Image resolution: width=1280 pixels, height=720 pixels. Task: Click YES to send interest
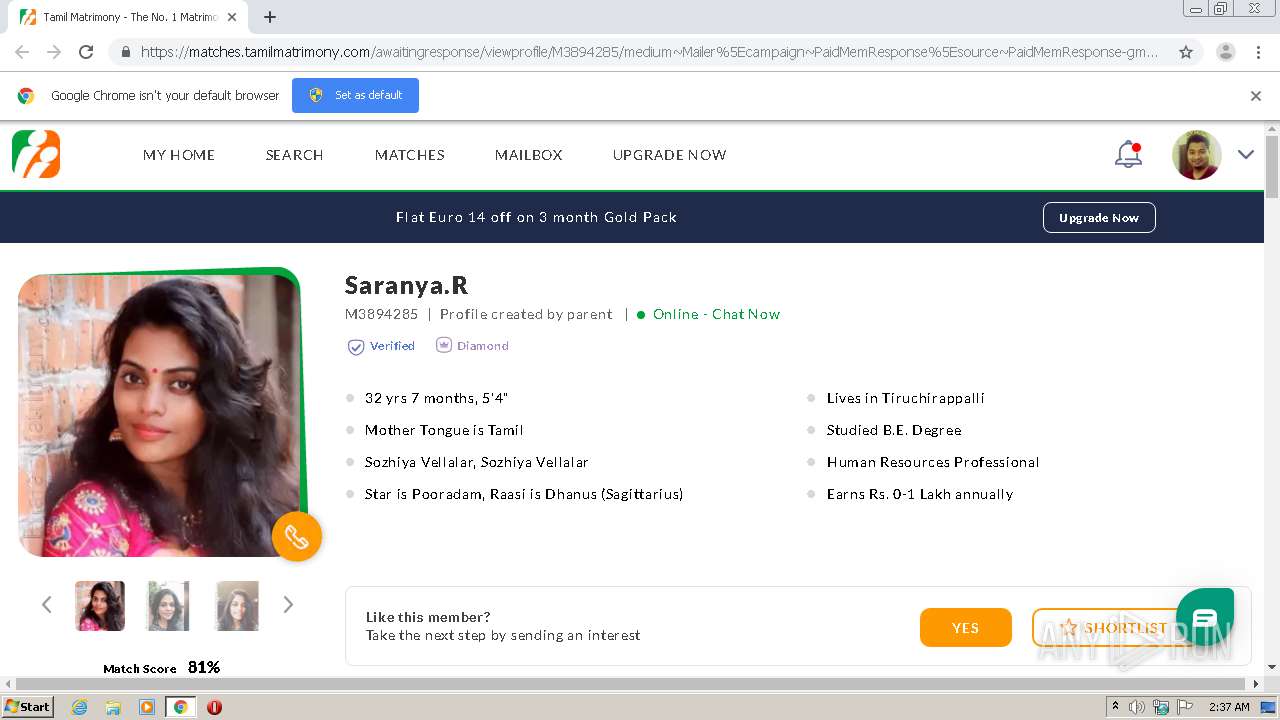coord(965,628)
